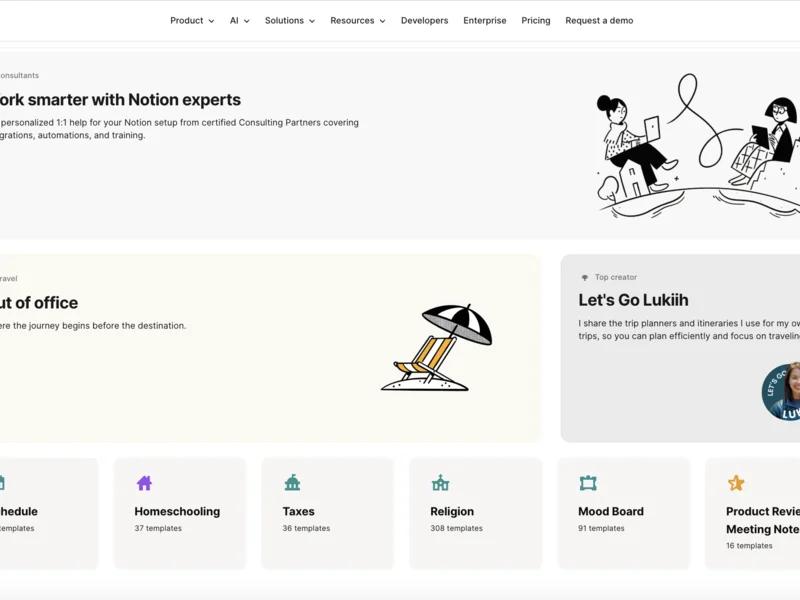This screenshot has width=800, height=600.
Task: Click the Solutions dropdown chevron
Action: [312, 21]
